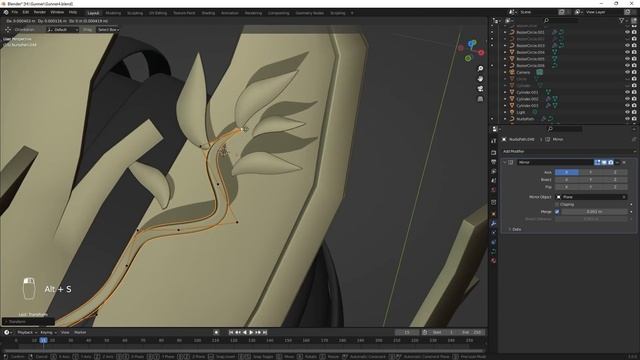Image resolution: width=640 pixels, height=360 pixels.
Task: Open the Orientation Default dropdown
Action: coord(62,30)
